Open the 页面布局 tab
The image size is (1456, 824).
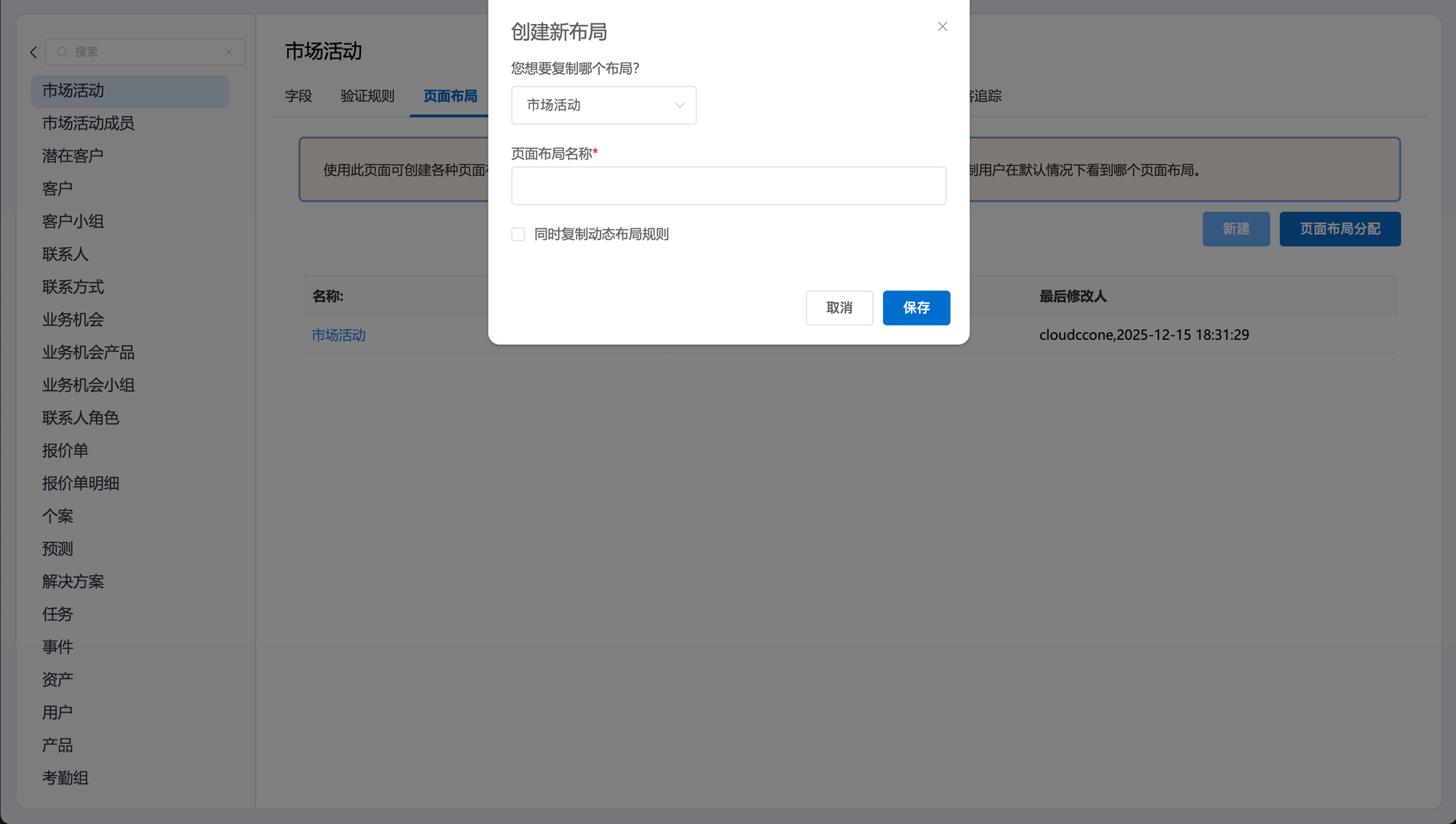(x=450, y=96)
